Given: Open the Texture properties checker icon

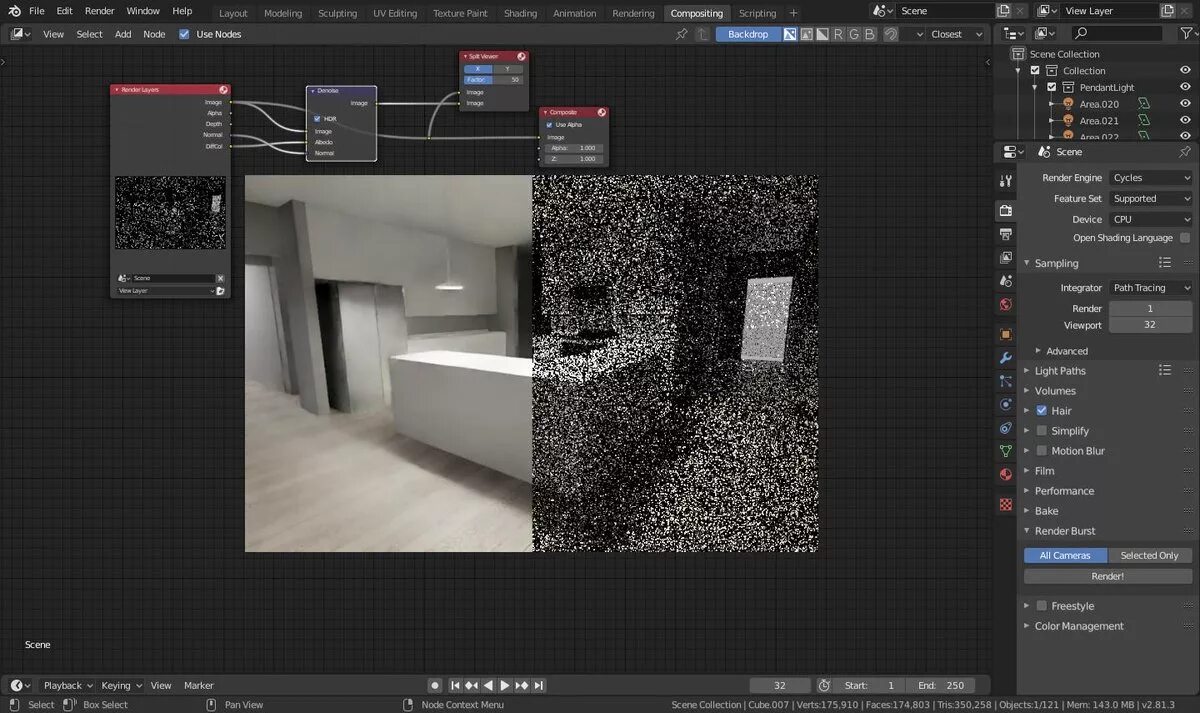Looking at the screenshot, I should [1006, 505].
